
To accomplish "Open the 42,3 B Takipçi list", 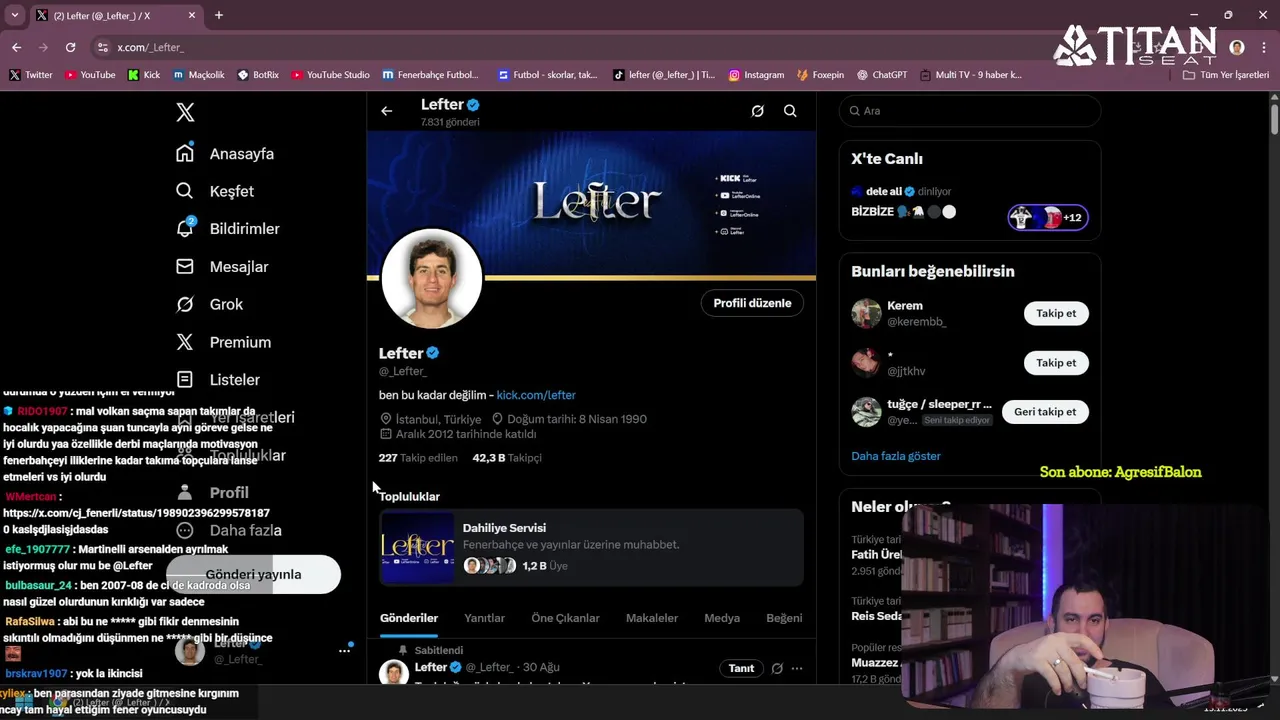I will click(x=507, y=458).
